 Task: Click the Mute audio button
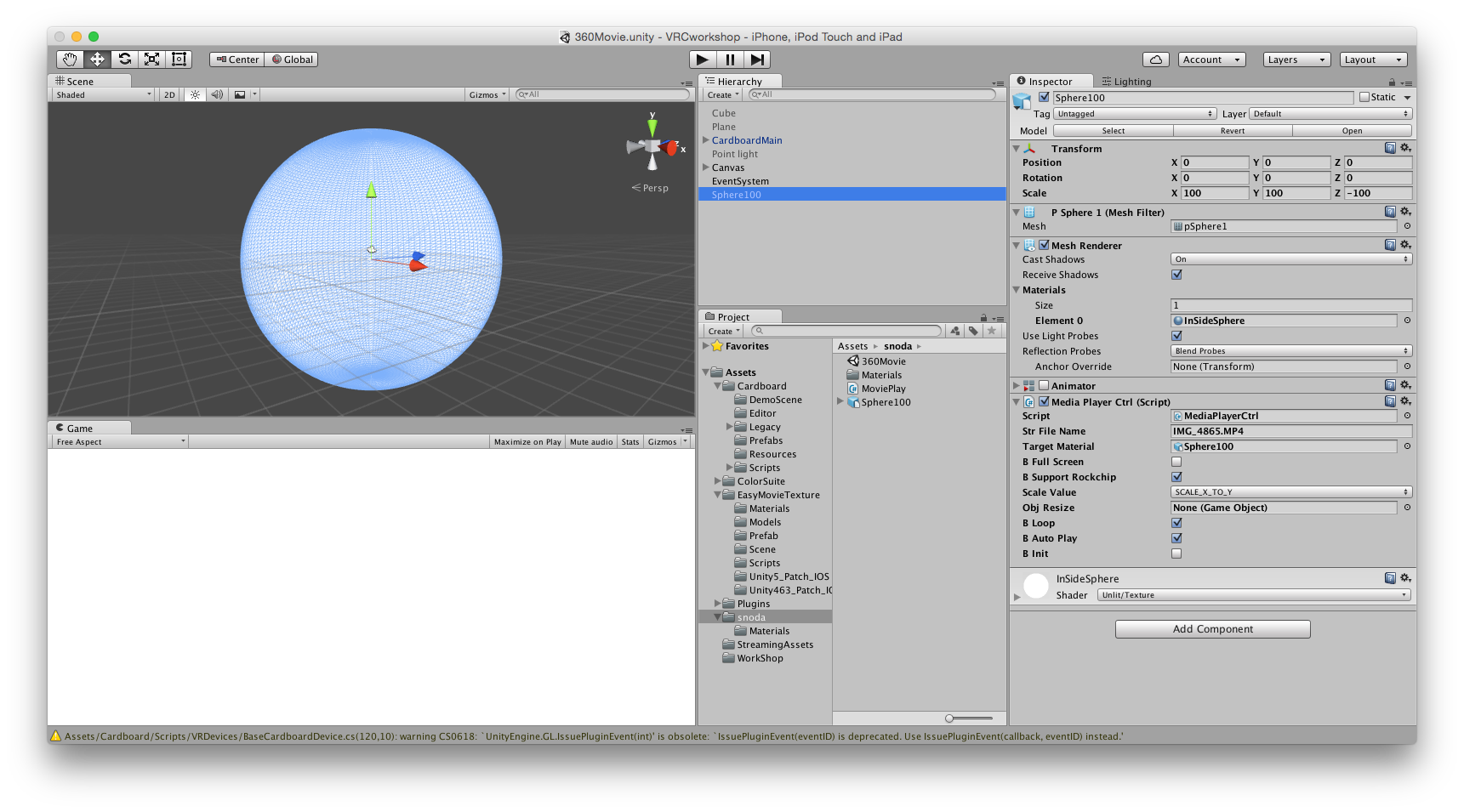(x=591, y=441)
